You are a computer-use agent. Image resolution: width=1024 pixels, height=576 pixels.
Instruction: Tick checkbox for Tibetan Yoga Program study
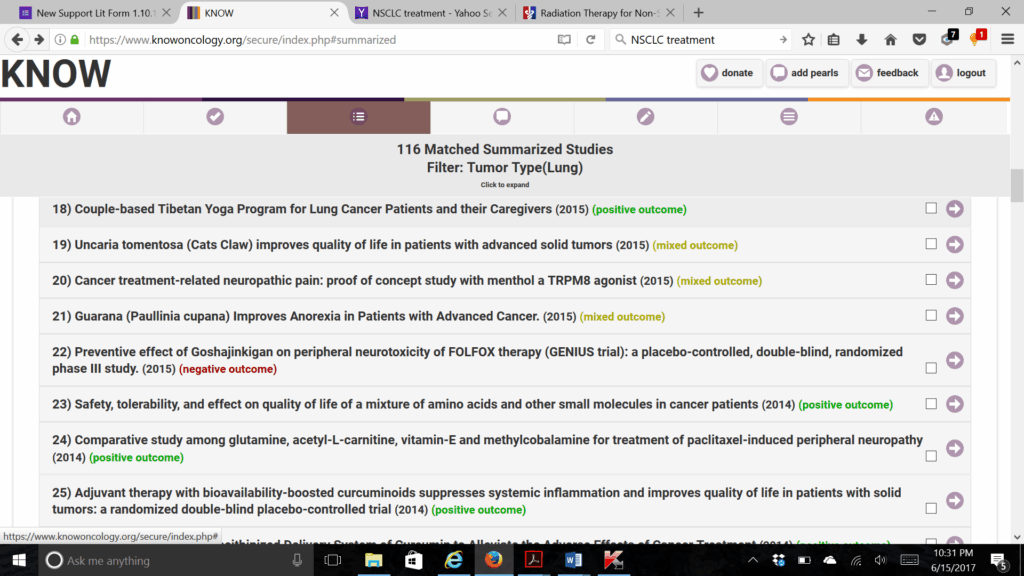click(x=931, y=209)
